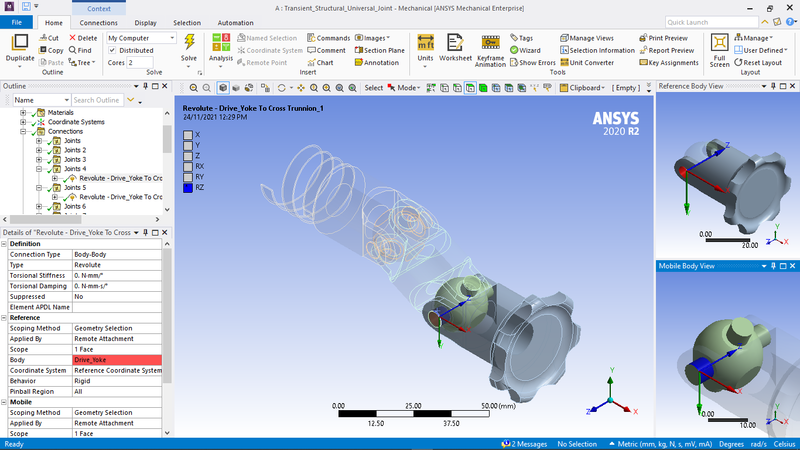Viewport: 800px width, 450px height.
Task: Click the Context tab
Action: [98, 9]
